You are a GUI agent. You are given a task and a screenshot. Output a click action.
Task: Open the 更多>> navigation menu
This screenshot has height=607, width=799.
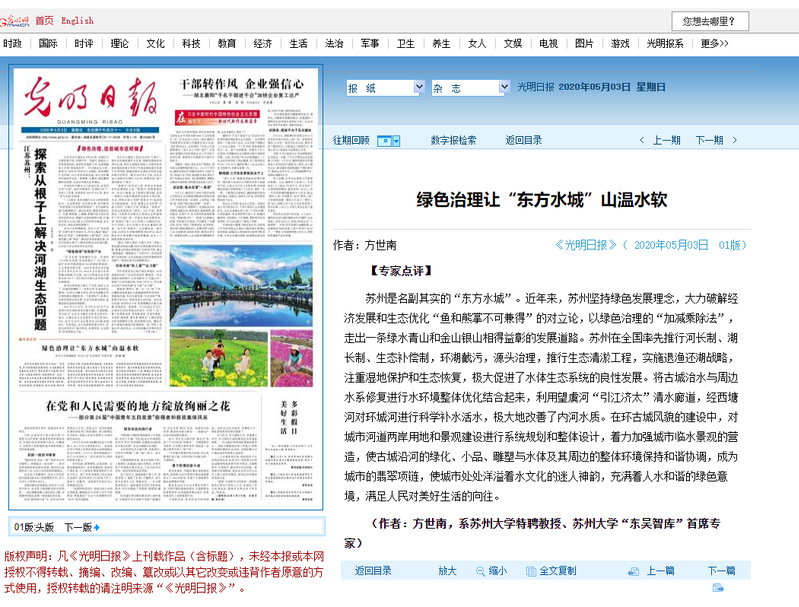(x=714, y=44)
